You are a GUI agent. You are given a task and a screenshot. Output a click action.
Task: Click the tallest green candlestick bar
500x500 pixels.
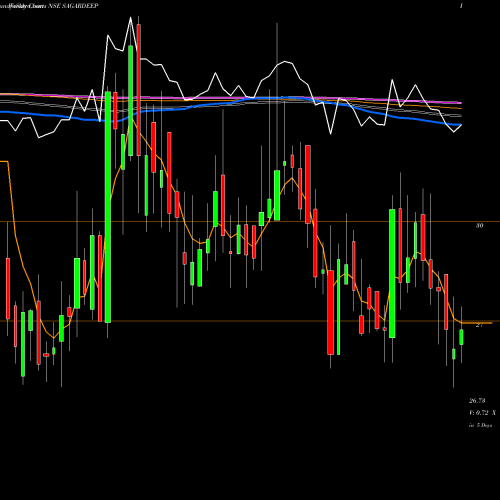(108, 207)
